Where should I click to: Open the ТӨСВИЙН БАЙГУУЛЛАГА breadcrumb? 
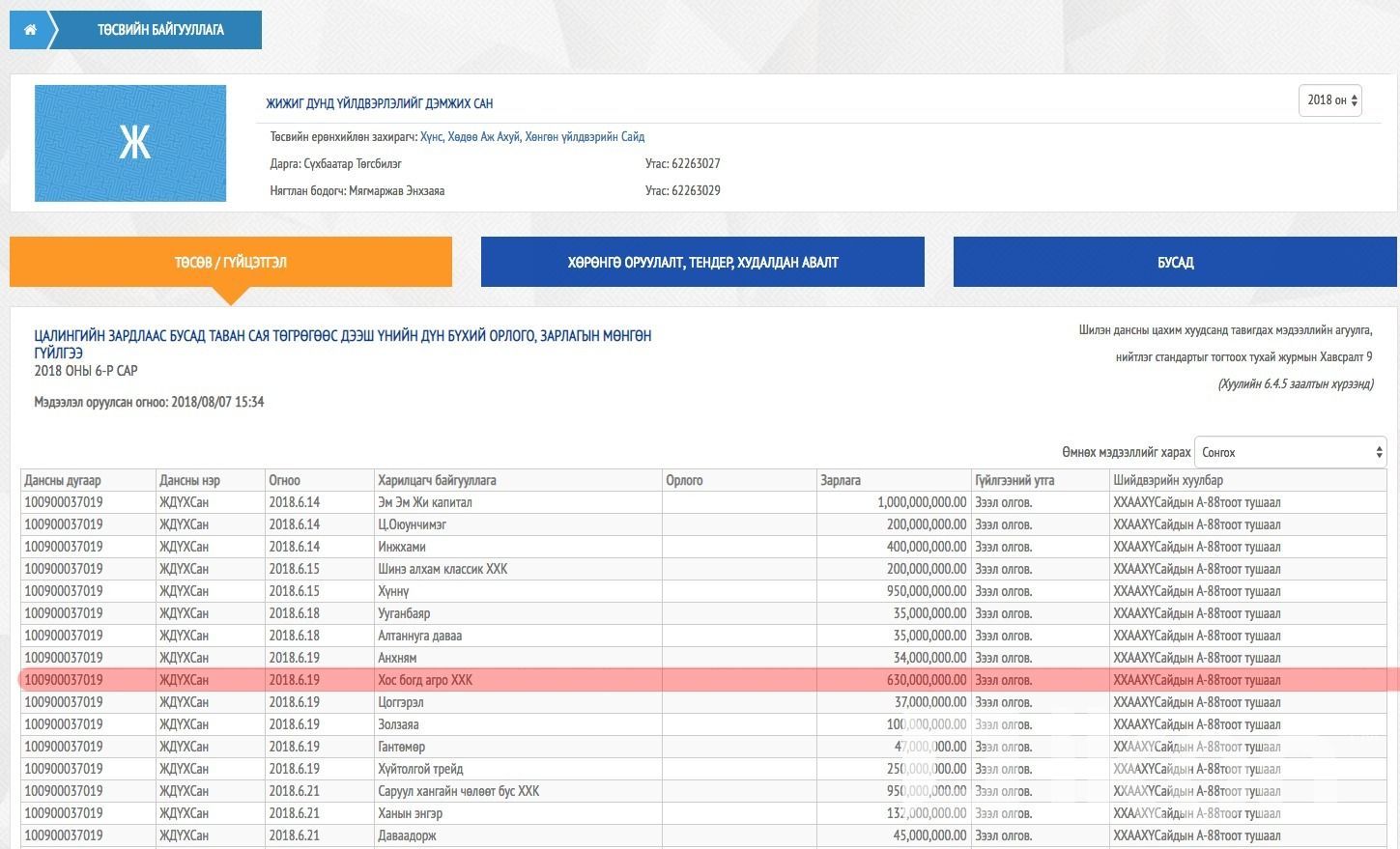click(160, 30)
